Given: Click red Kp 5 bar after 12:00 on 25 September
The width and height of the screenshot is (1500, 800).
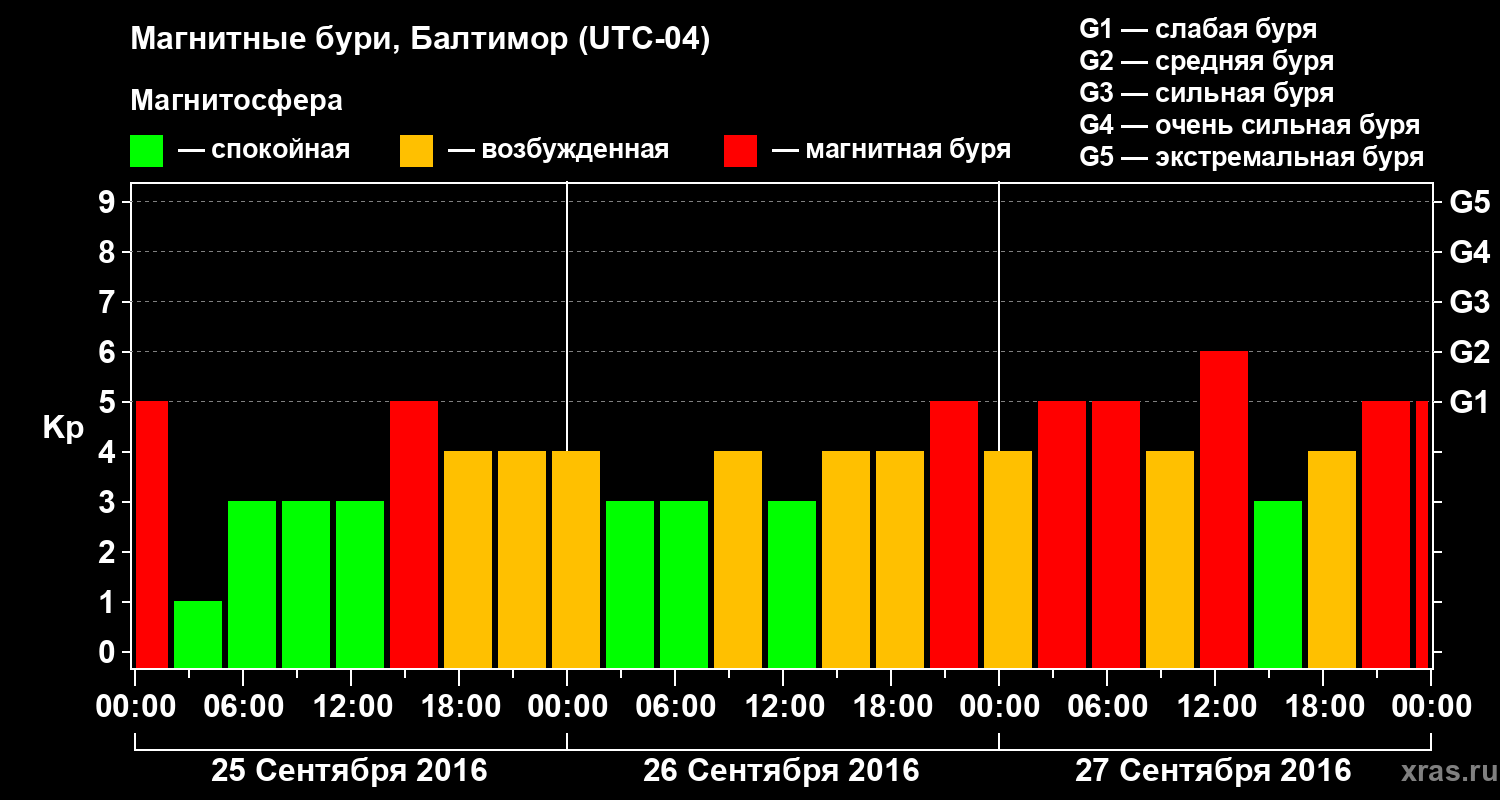Looking at the screenshot, I should point(414,535).
